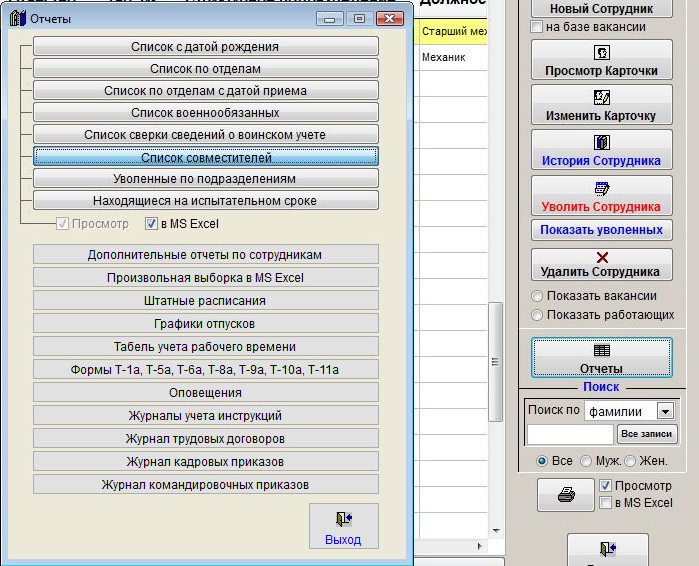Screen dimensions: 699x566
Task: Open 'Произвольная выборка в MS Excel'
Action: (x=206, y=277)
